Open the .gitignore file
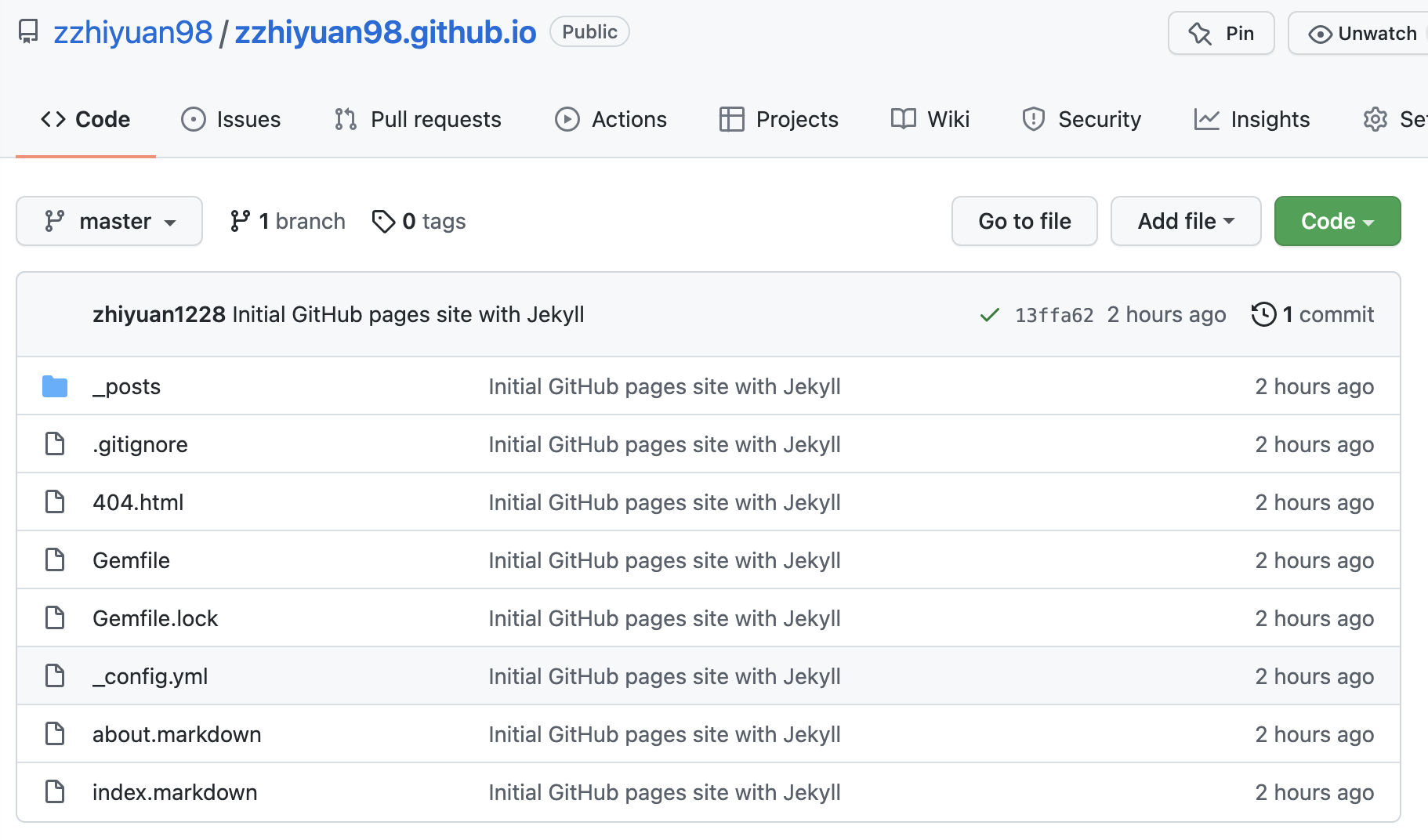1428x840 pixels. coord(140,444)
